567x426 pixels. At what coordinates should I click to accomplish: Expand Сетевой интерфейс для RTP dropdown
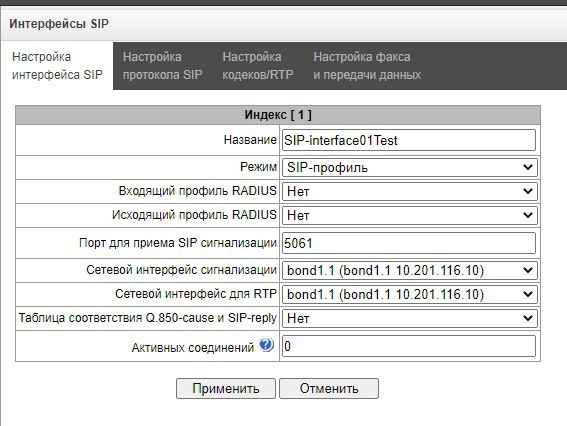click(410, 294)
